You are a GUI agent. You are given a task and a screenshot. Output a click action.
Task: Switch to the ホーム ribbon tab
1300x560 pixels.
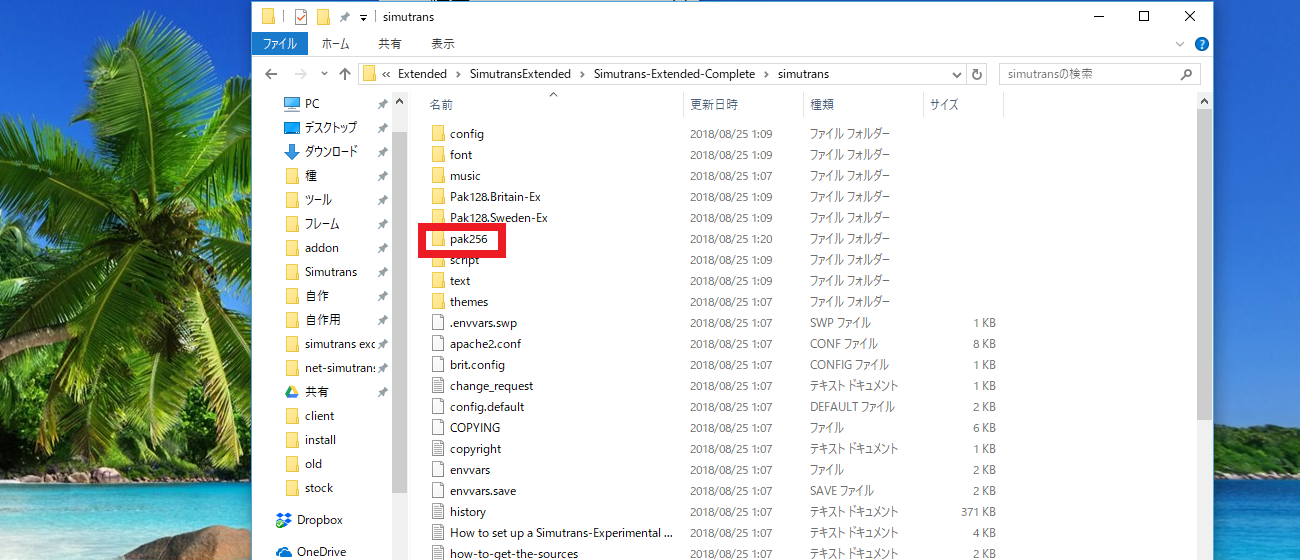(x=335, y=44)
